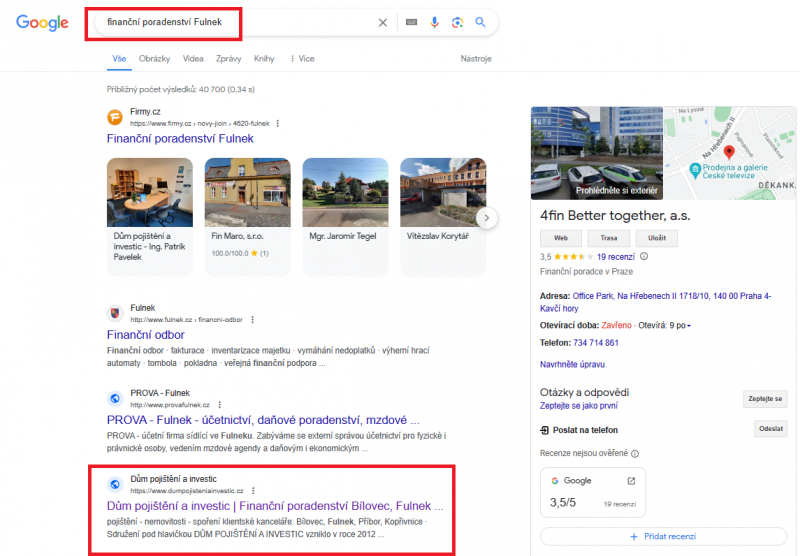Screen dimensions: 800x556
Task: Click the info icon next to 19 recenzí
Action: click(644, 257)
